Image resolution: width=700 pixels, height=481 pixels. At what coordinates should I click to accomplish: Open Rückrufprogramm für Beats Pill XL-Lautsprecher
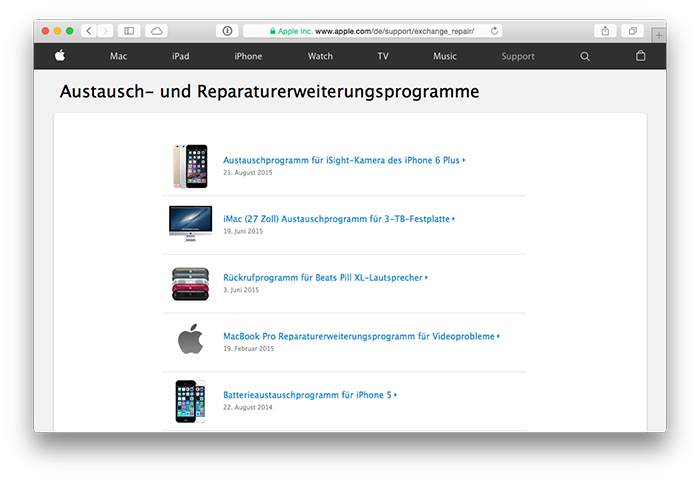[x=325, y=277]
